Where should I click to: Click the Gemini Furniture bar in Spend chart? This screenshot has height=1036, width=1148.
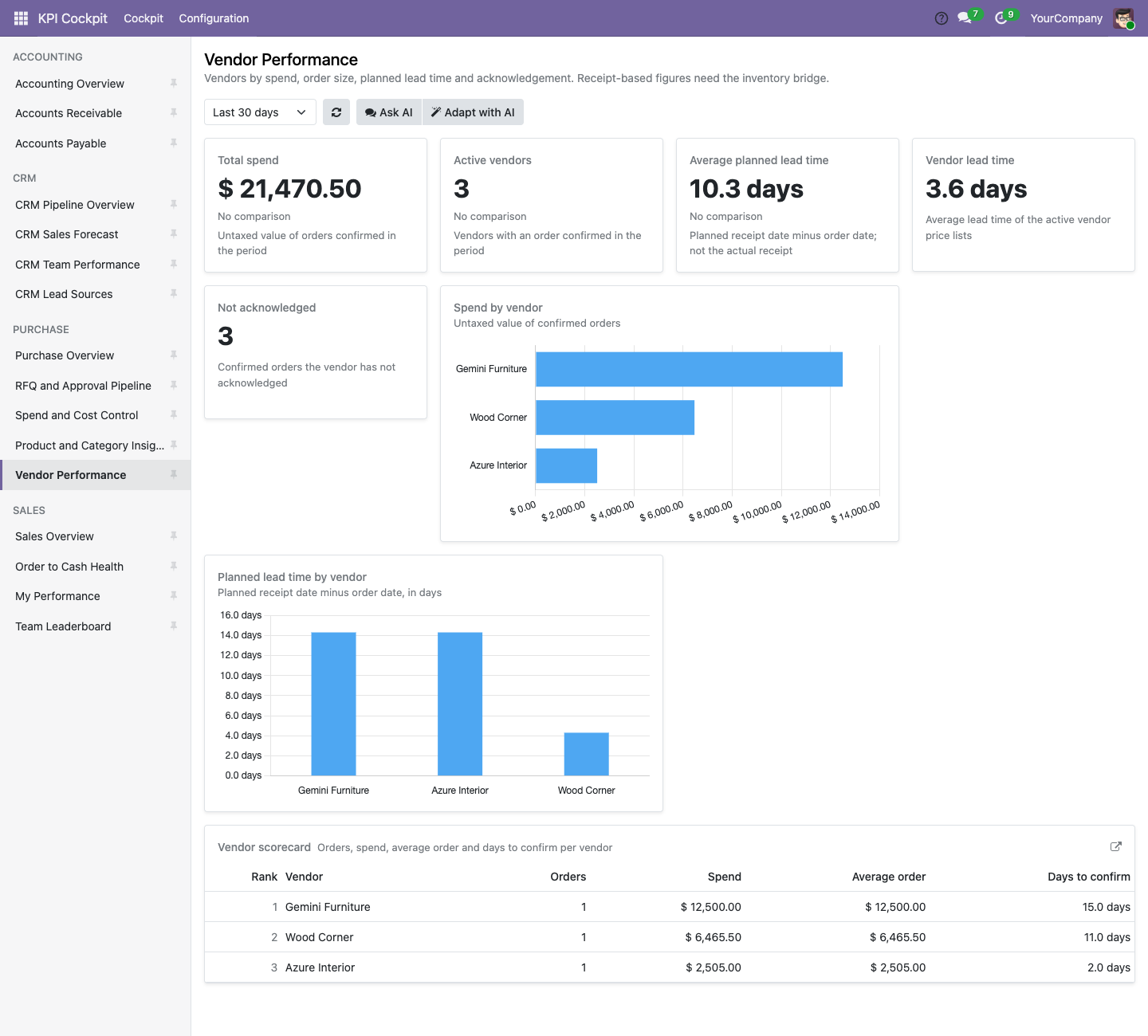point(689,369)
